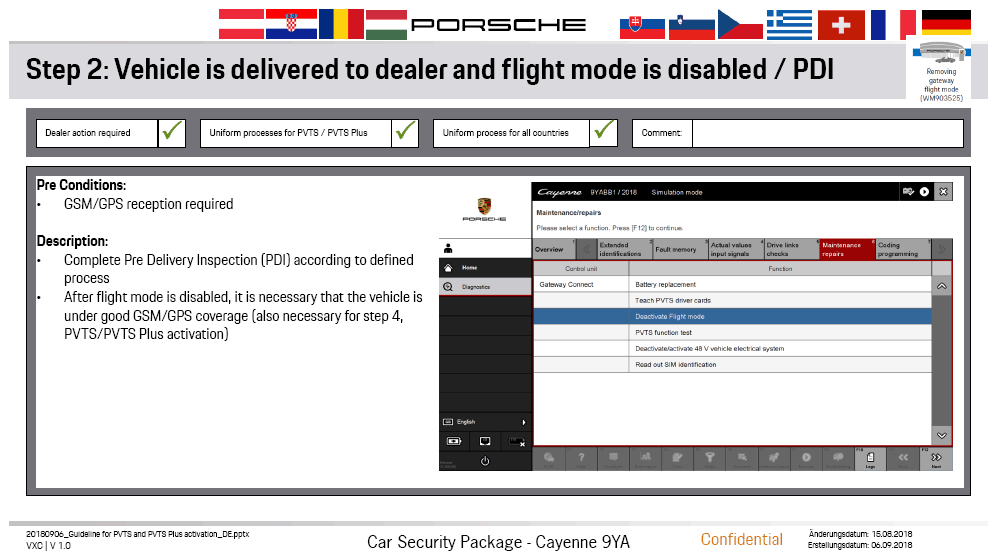The height and width of the screenshot is (560, 997).
Task: Open Diagnostics in the tester sidebar
Action: pyautogui.click(x=485, y=287)
